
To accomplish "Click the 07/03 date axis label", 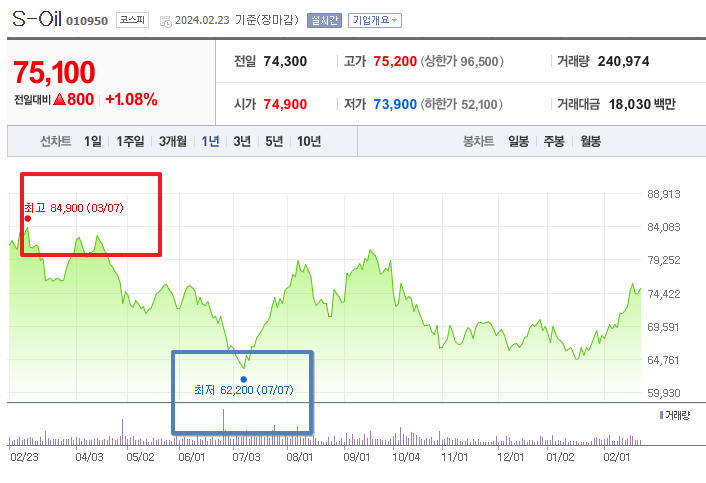I will click(246, 457).
